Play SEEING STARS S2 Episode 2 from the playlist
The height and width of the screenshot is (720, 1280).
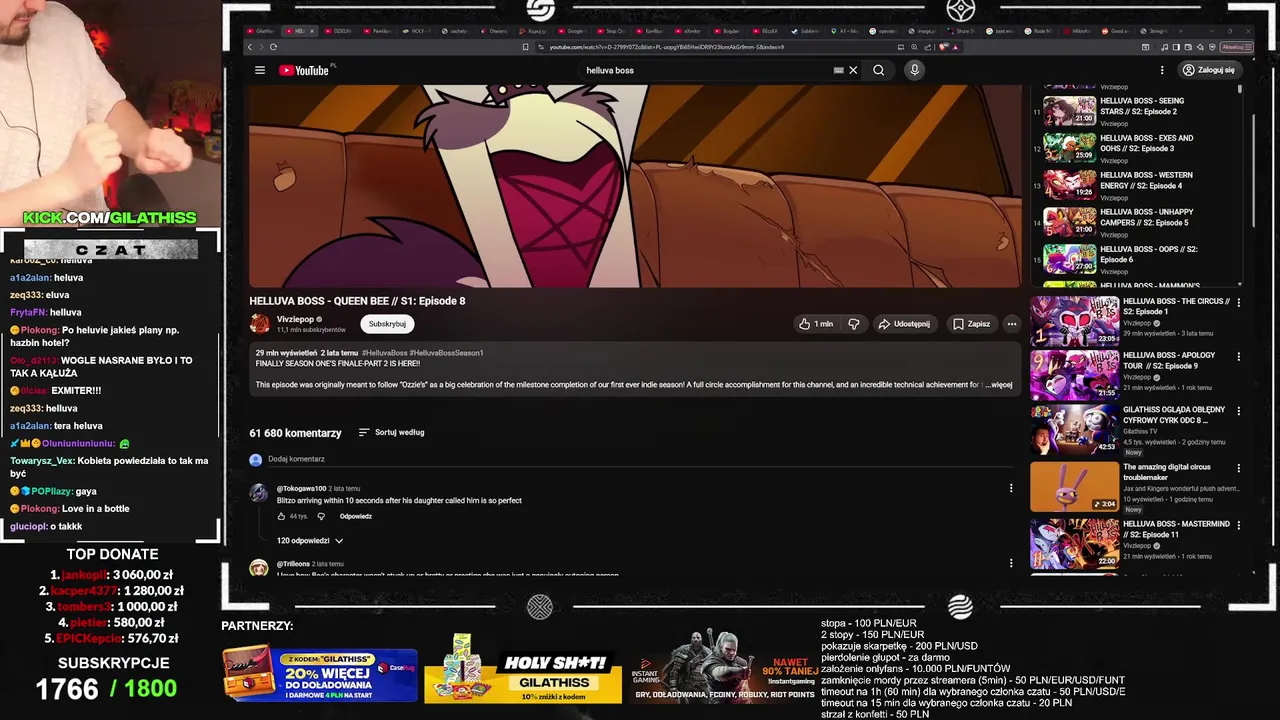pos(1070,110)
